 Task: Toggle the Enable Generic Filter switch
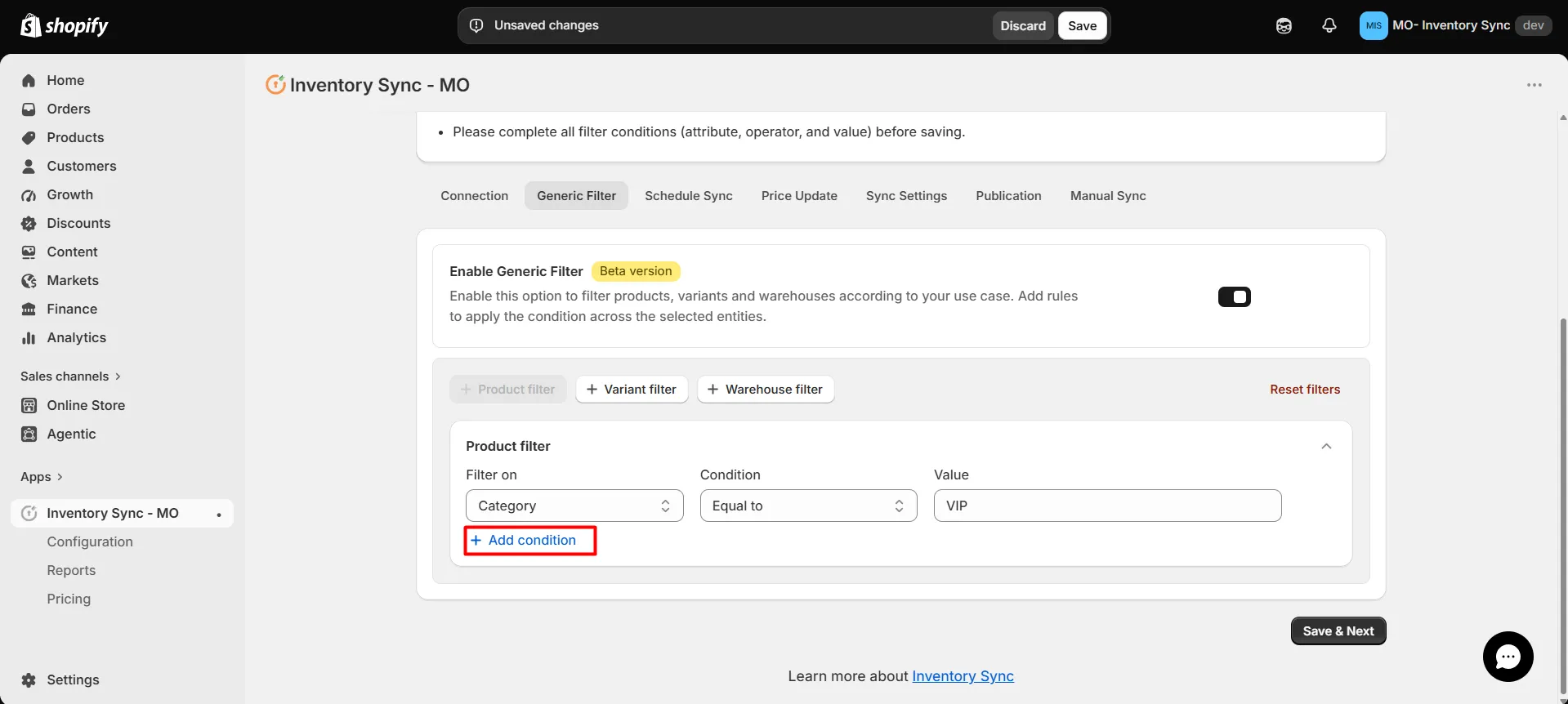pyautogui.click(x=1234, y=296)
